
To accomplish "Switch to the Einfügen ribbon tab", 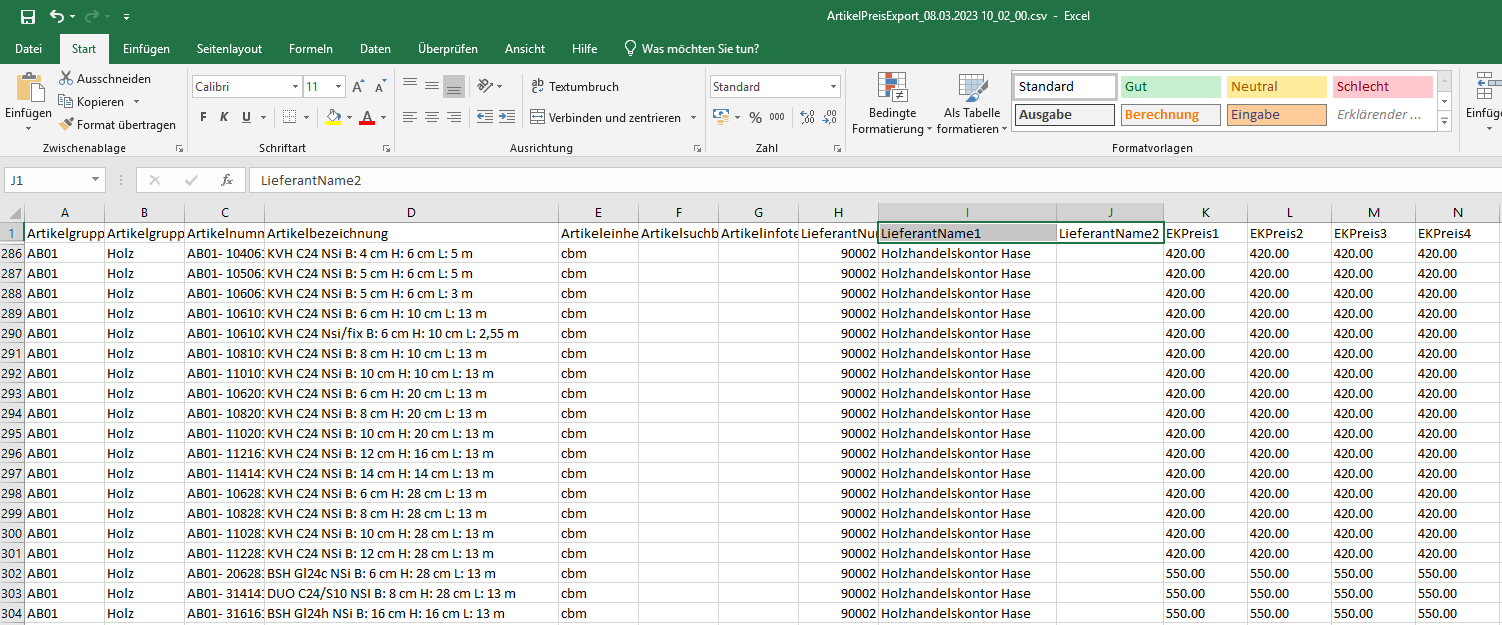I will click(x=146, y=48).
